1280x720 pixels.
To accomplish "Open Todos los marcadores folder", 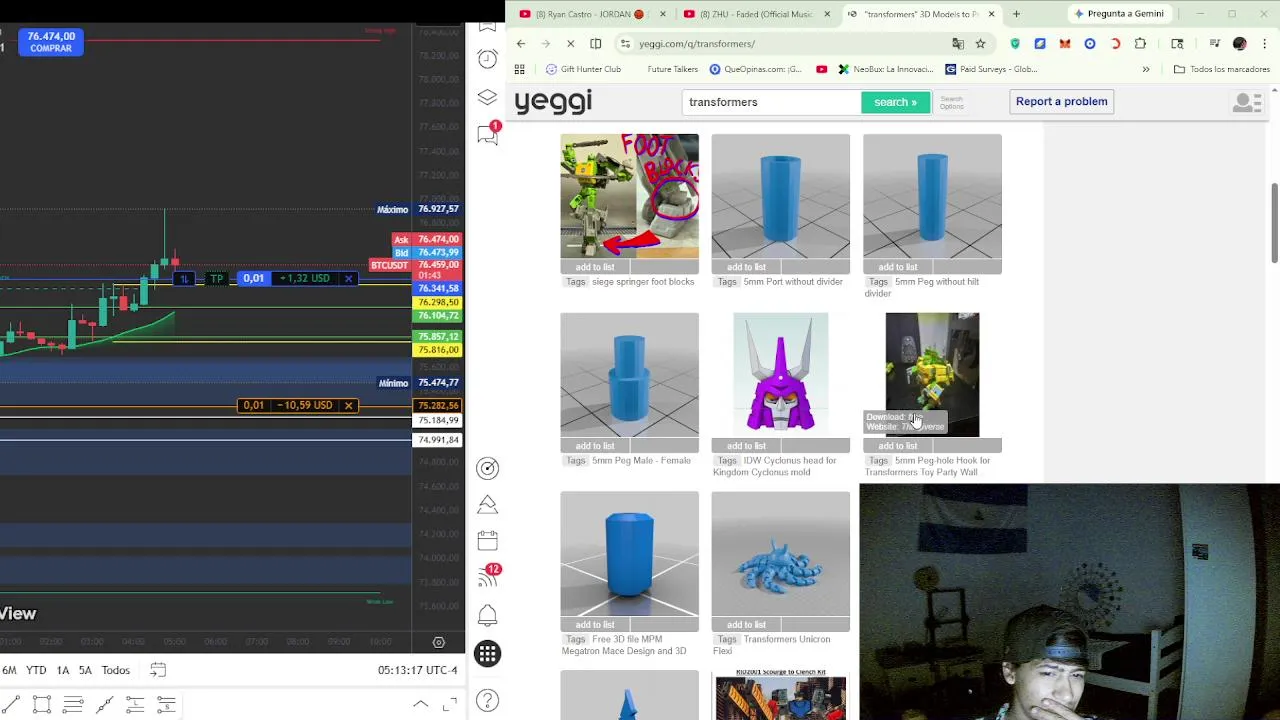I will [x=1221, y=69].
